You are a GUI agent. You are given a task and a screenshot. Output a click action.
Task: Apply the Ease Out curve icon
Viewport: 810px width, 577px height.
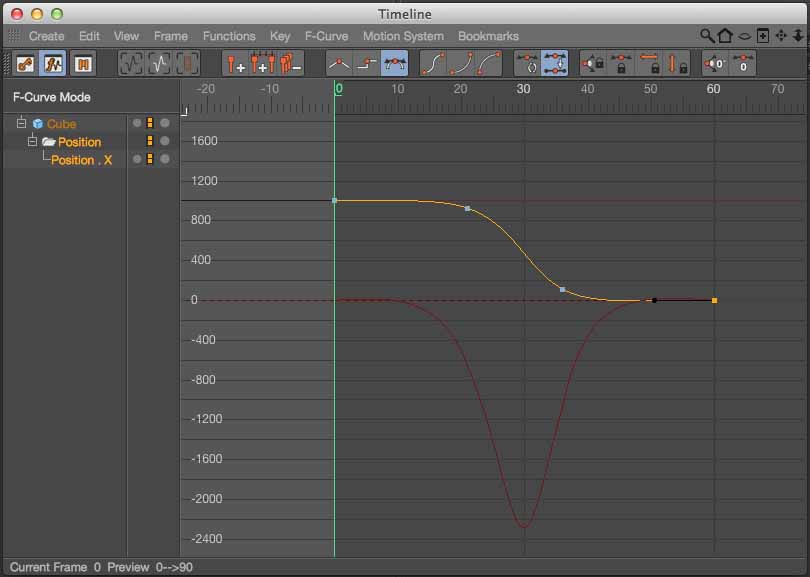click(x=489, y=64)
